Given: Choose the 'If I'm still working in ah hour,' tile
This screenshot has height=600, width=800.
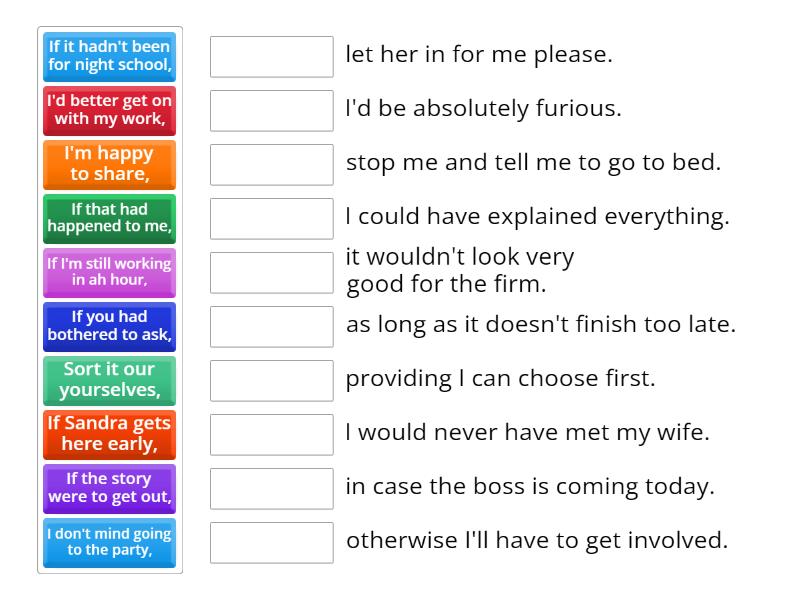Looking at the screenshot, I should pos(109,272).
